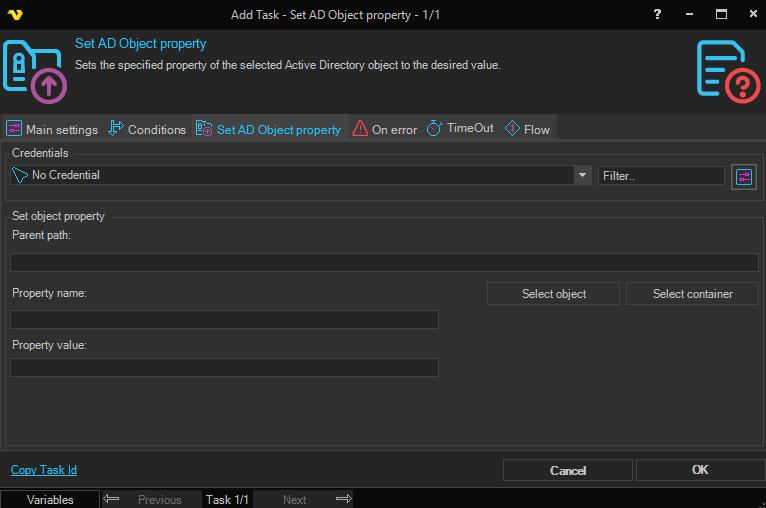Click the next task right arrow icon

(343, 499)
